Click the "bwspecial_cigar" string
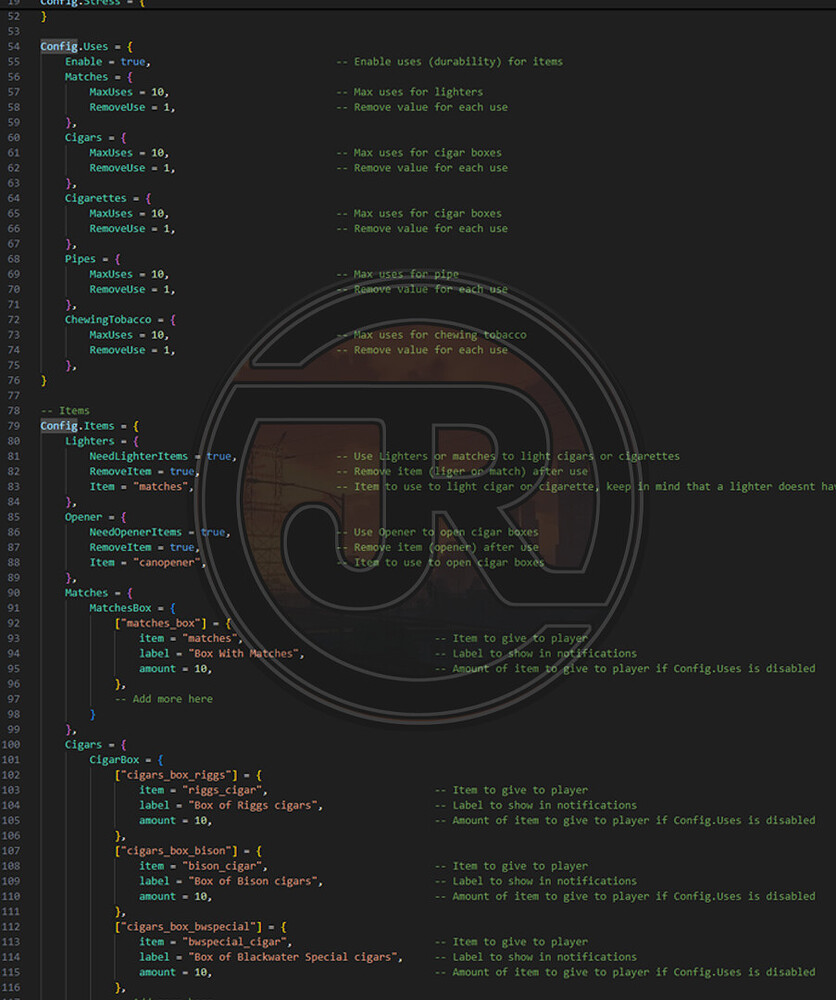Screen dimensions: 836x1000 click(235, 942)
